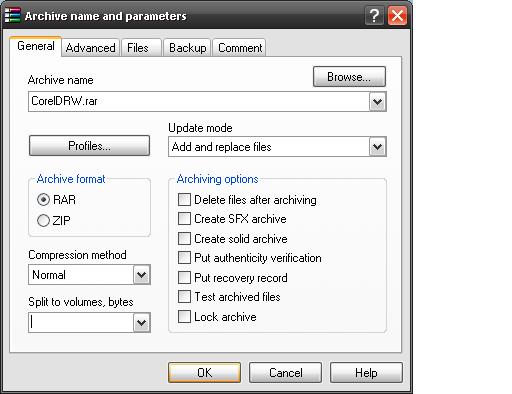This screenshot has width=512, height=394.
Task: Open the Advanced tab
Action: [x=91, y=48]
